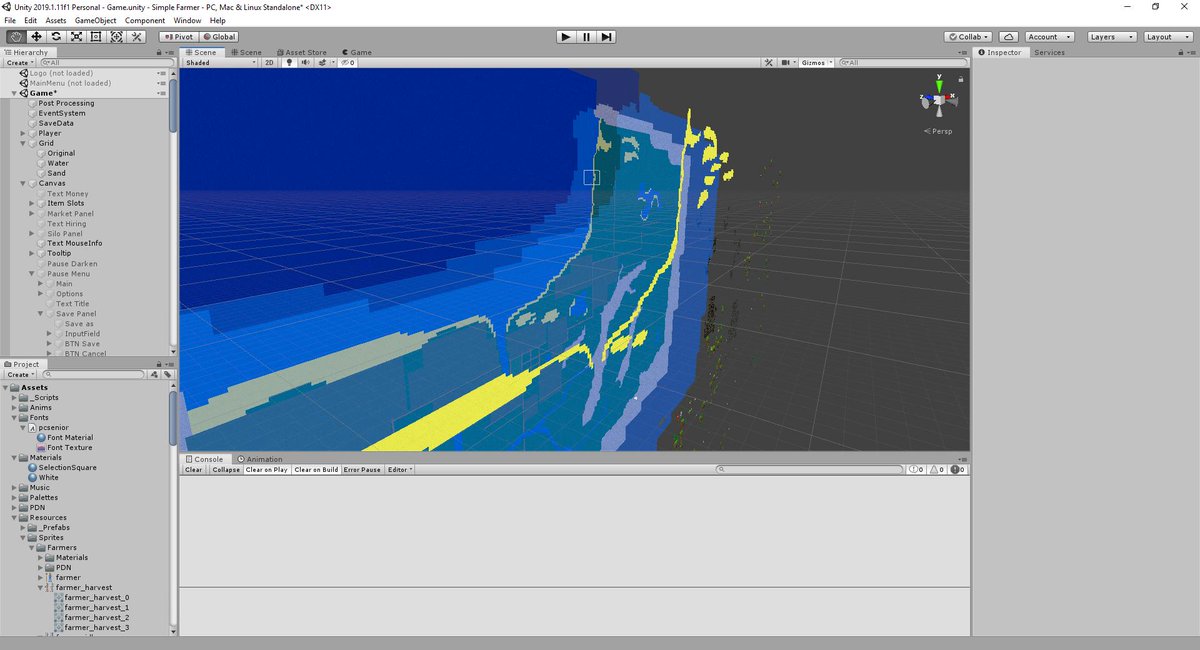Open the custom editor tools

pyautogui.click(x=137, y=37)
